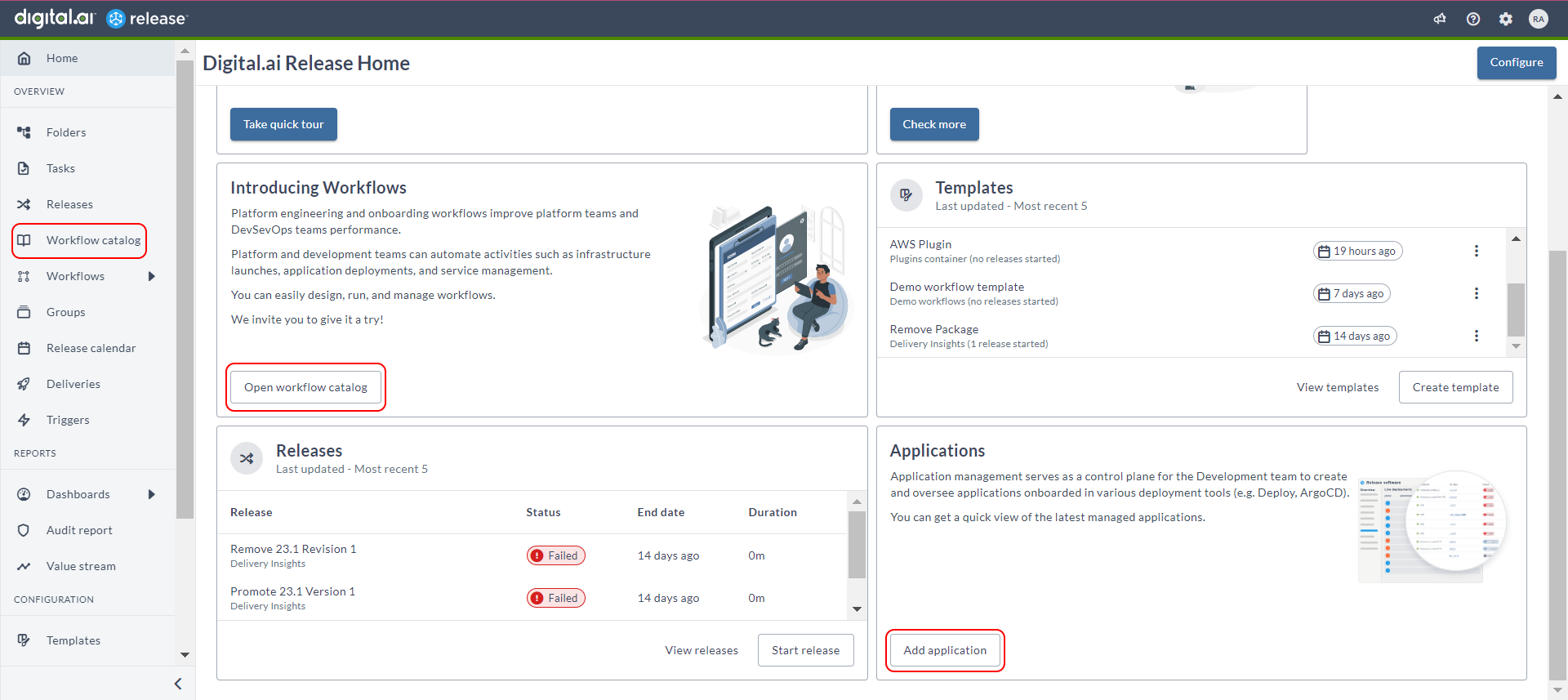The width and height of the screenshot is (1568, 700).
Task: Click the Value stream chart icon
Action: pos(24,566)
